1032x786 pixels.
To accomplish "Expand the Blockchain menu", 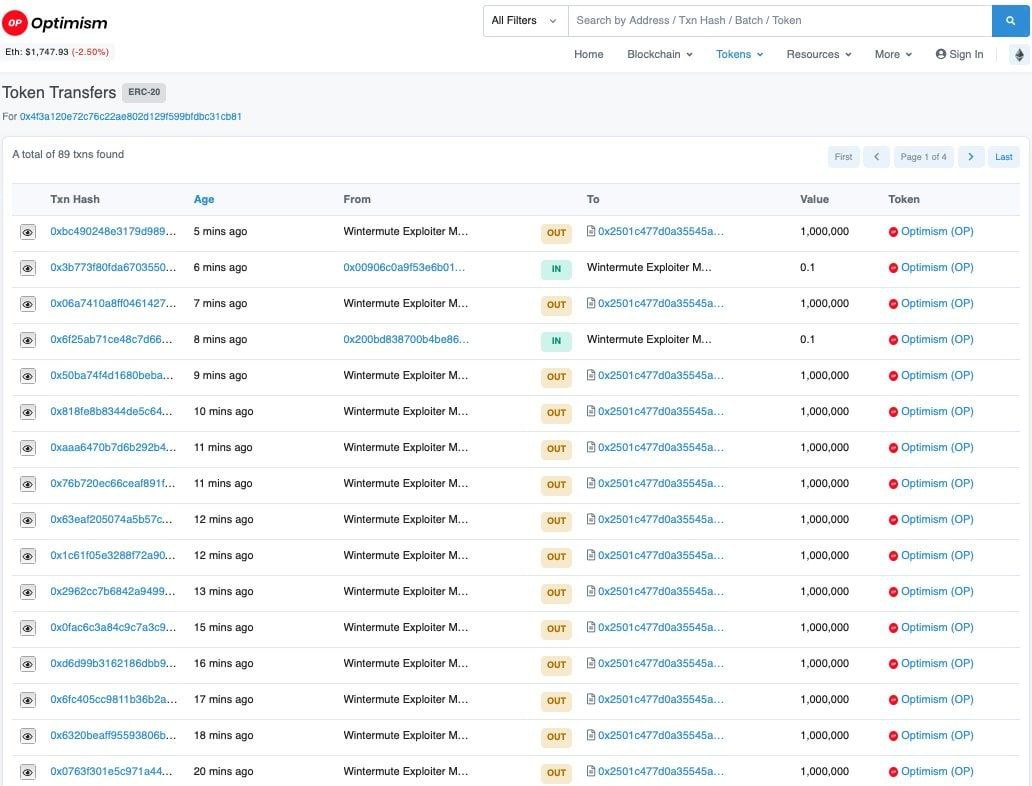I will [659, 54].
